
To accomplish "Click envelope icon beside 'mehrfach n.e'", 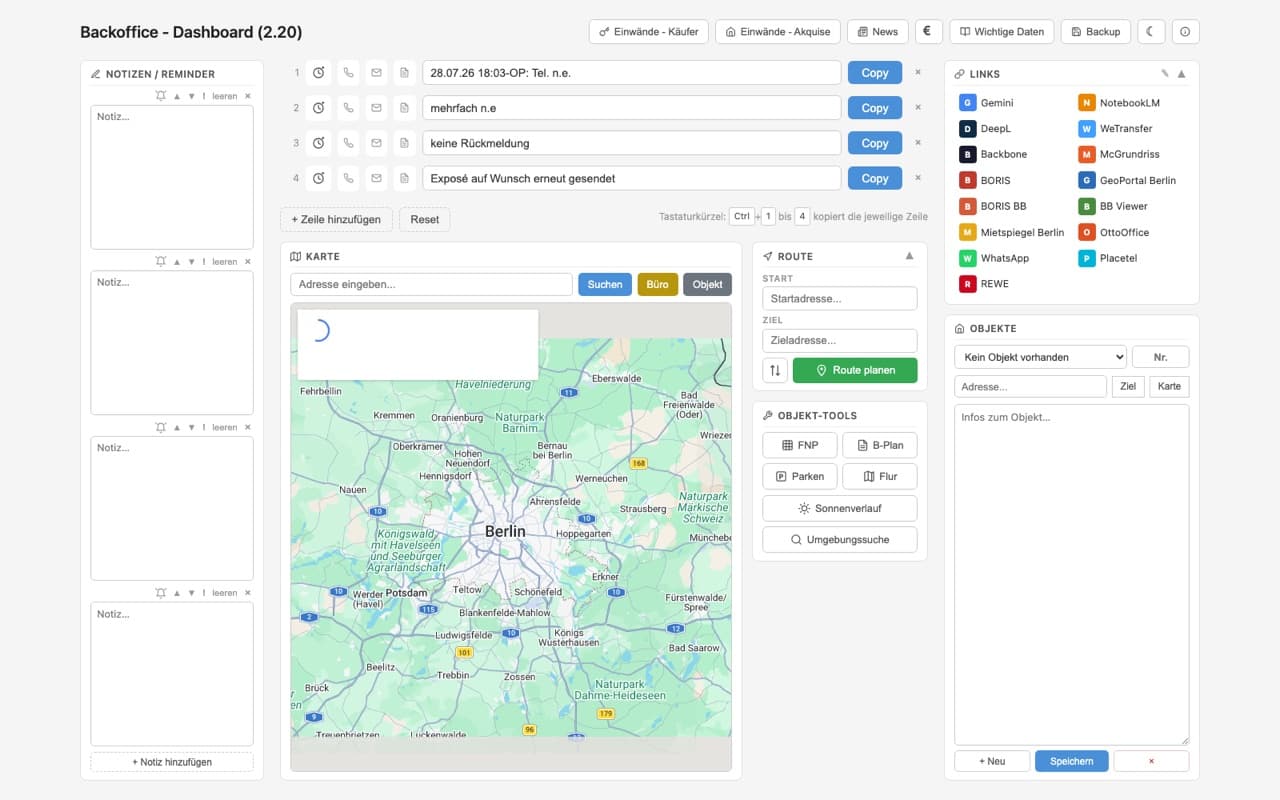I will pyautogui.click(x=376, y=108).
